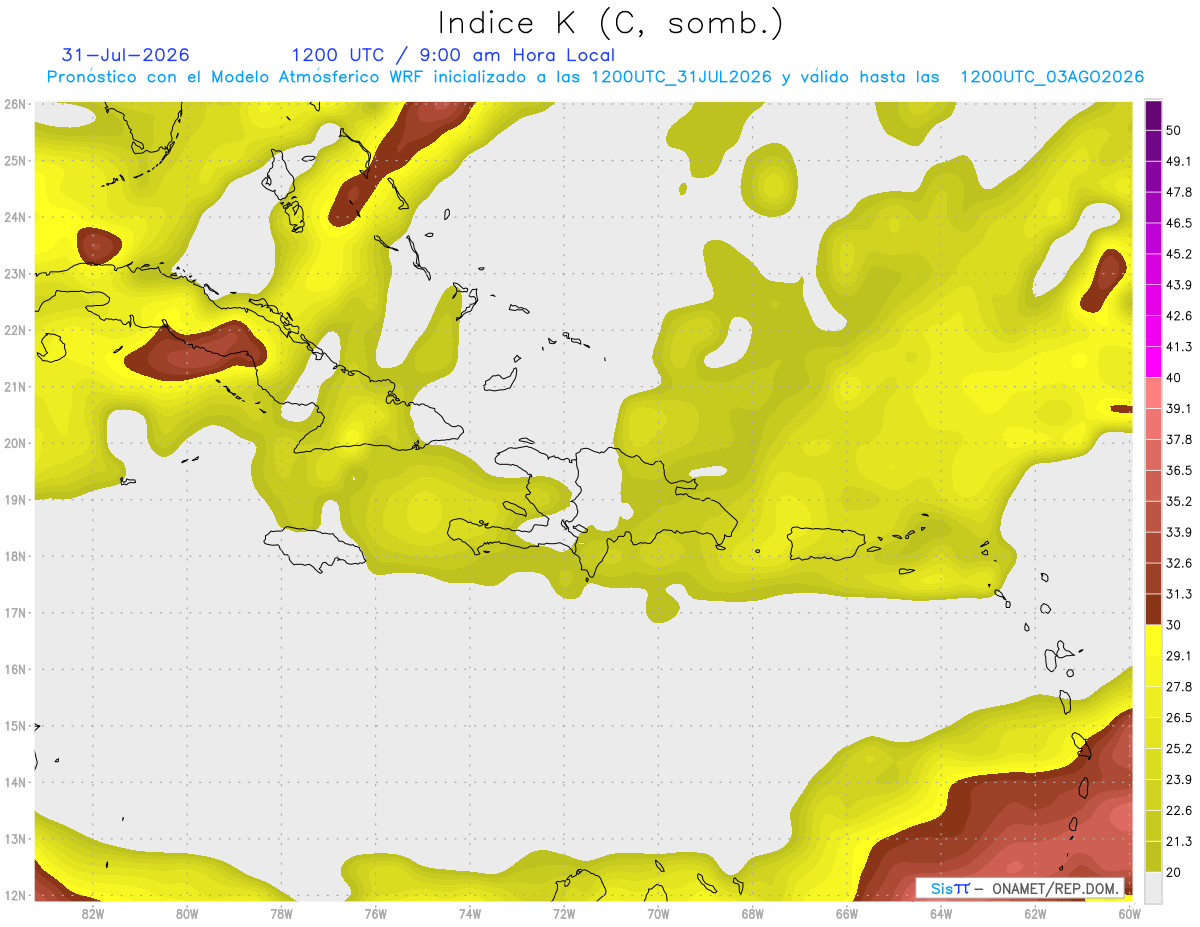Viewport: 1200px width, 927px height.
Task: Click the colorbar value "43.9"
Action: pyautogui.click(x=1179, y=285)
